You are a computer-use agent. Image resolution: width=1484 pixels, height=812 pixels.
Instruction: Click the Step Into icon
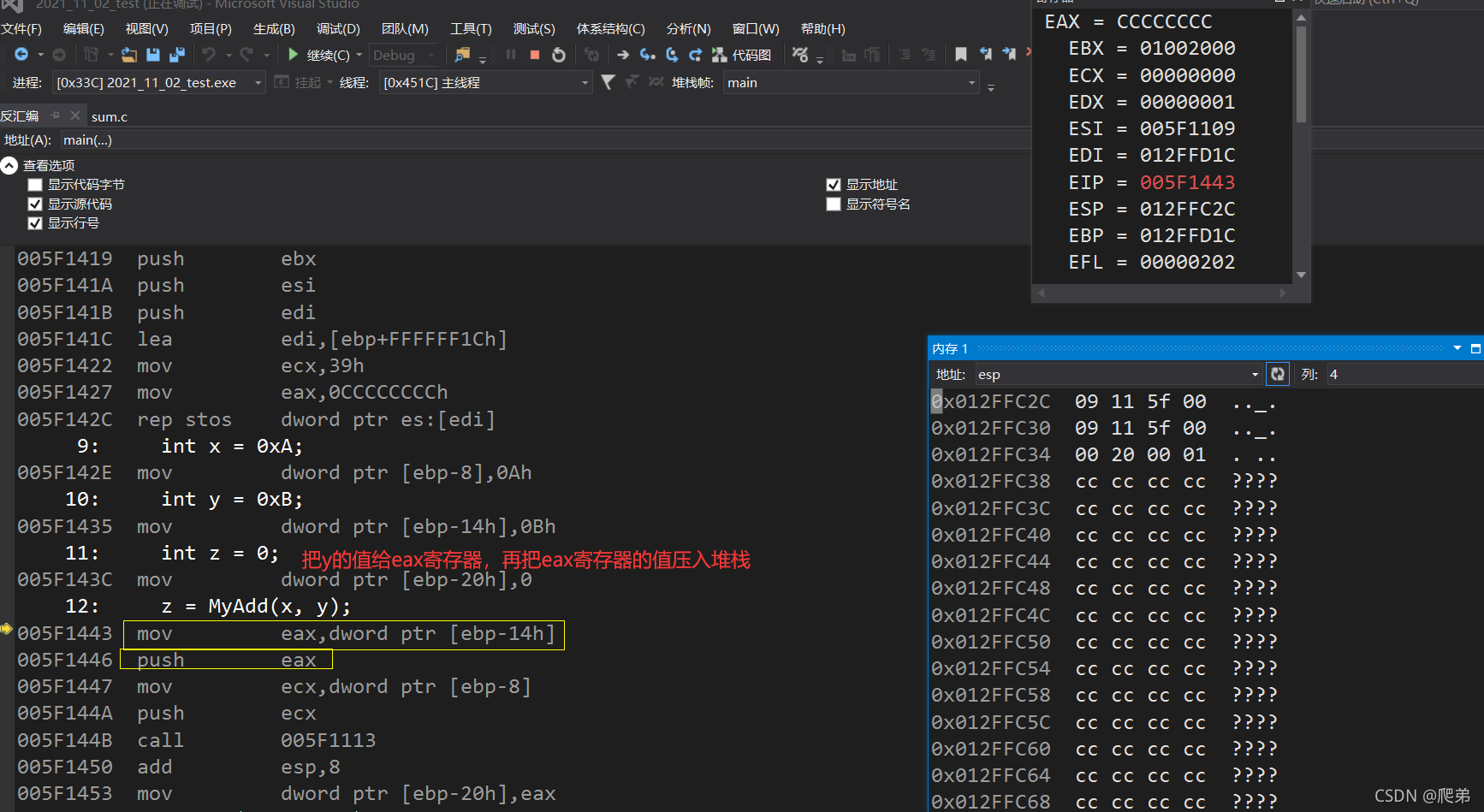[x=648, y=55]
